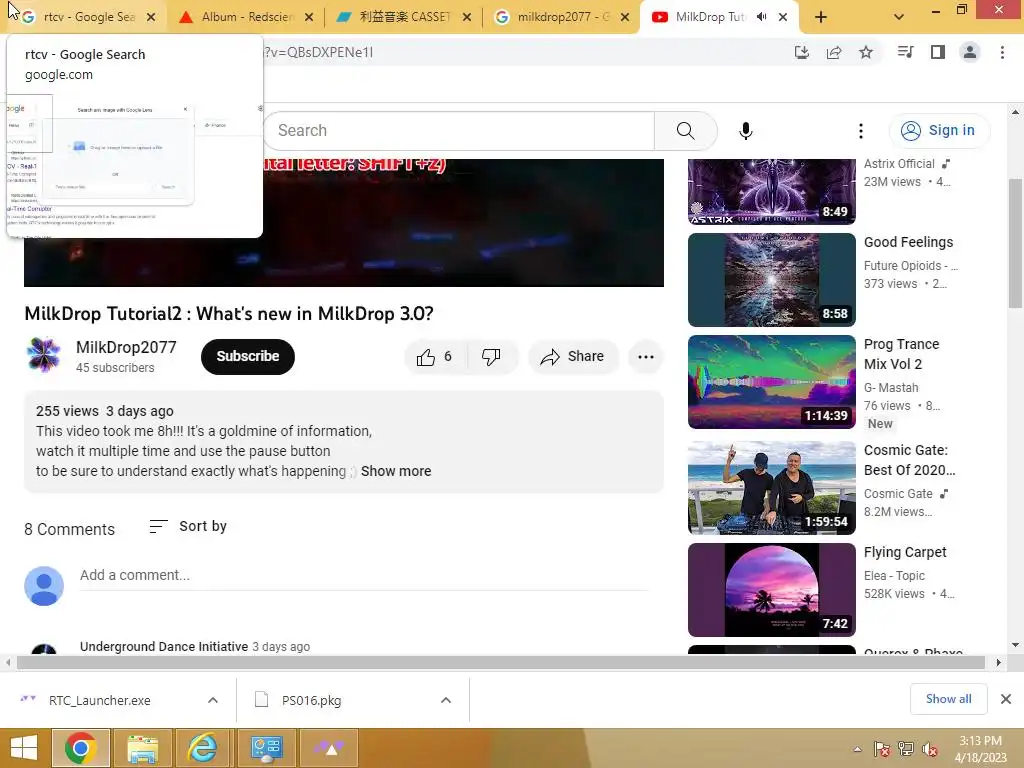
Task: Open the media controls icon in toolbar
Action: click(x=905, y=52)
